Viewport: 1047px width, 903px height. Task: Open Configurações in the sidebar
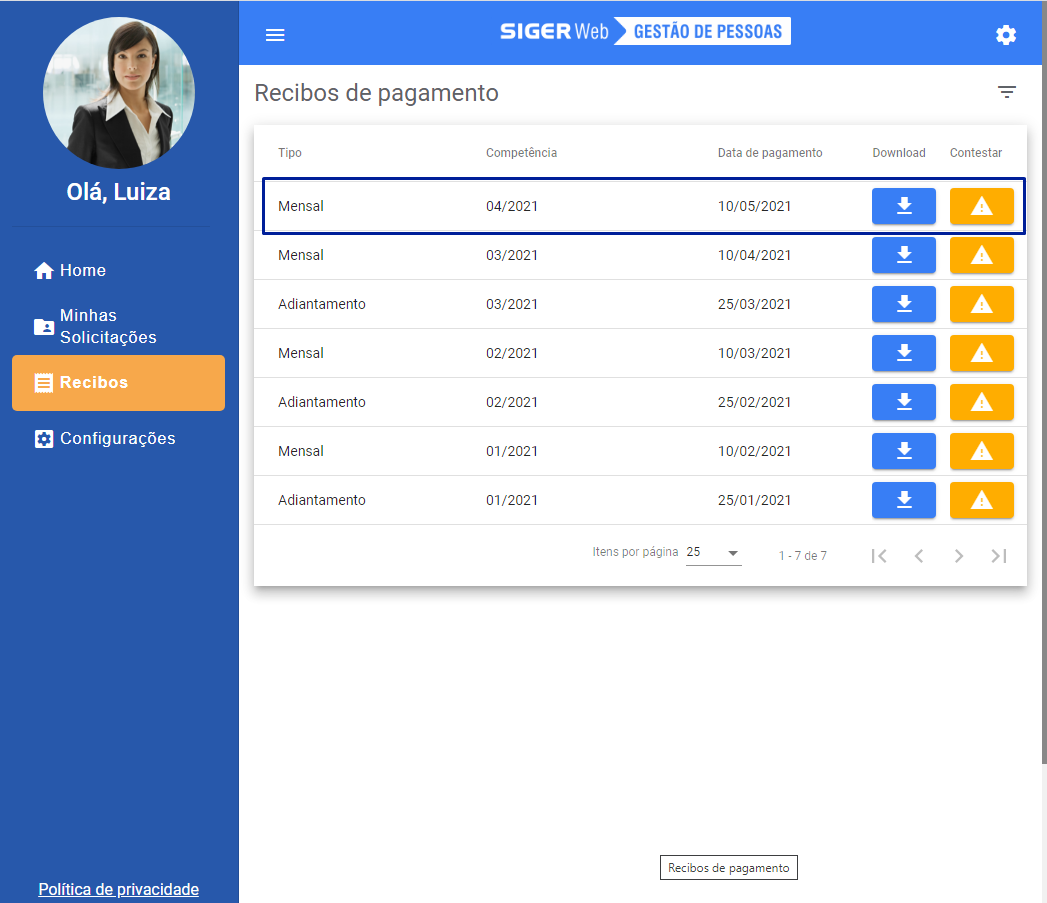117,439
